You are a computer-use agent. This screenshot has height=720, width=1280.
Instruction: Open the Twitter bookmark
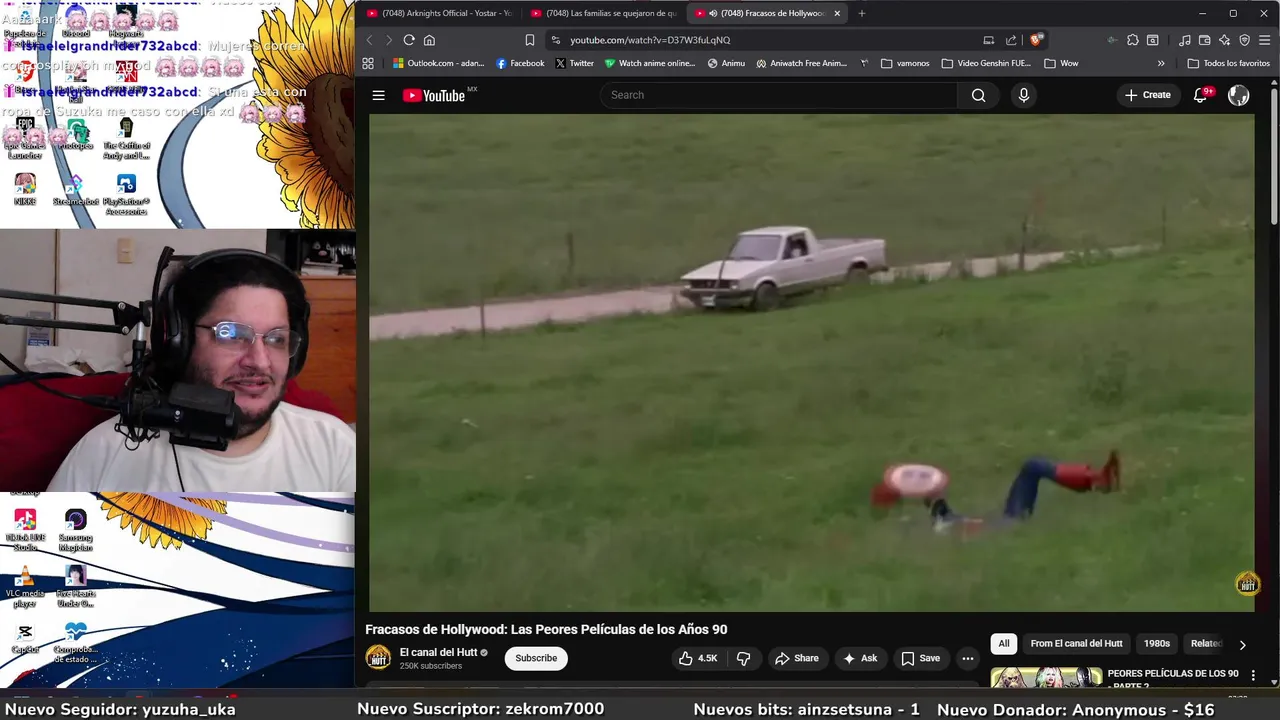[x=574, y=63]
